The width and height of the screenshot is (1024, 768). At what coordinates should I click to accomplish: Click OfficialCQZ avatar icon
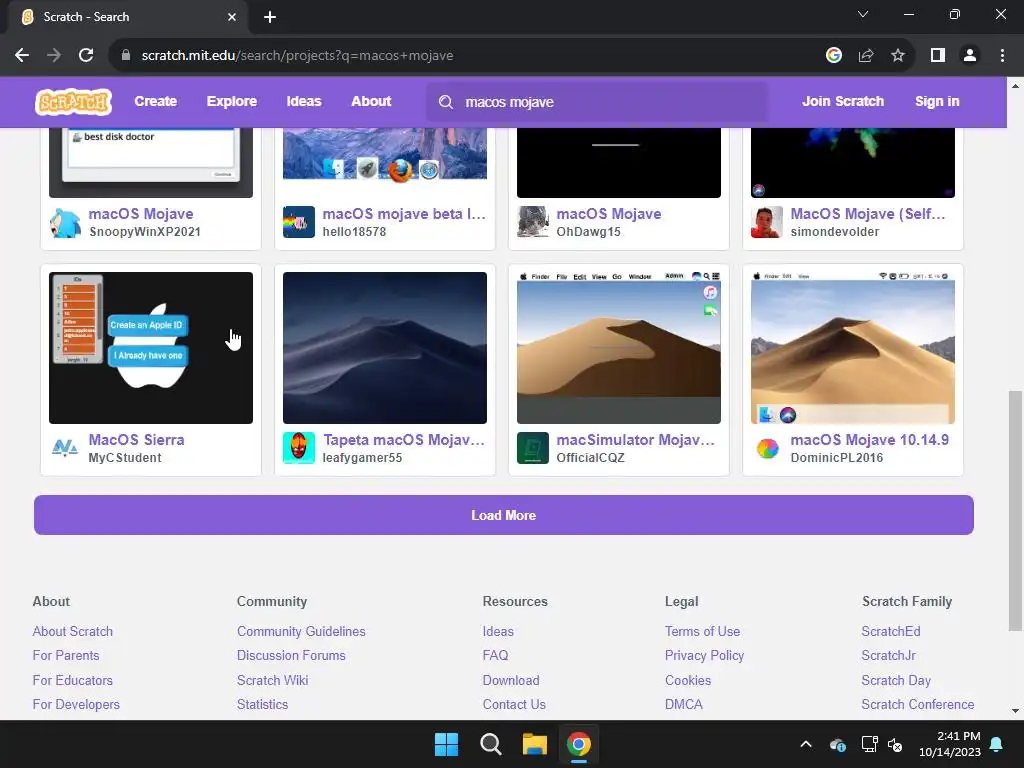click(533, 448)
